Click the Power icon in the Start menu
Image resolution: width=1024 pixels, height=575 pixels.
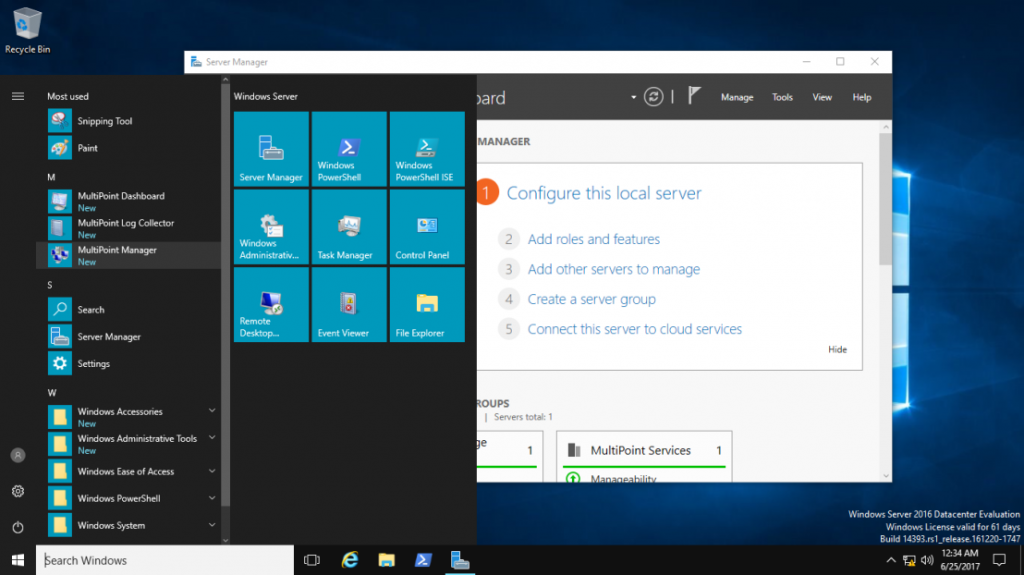point(18,527)
